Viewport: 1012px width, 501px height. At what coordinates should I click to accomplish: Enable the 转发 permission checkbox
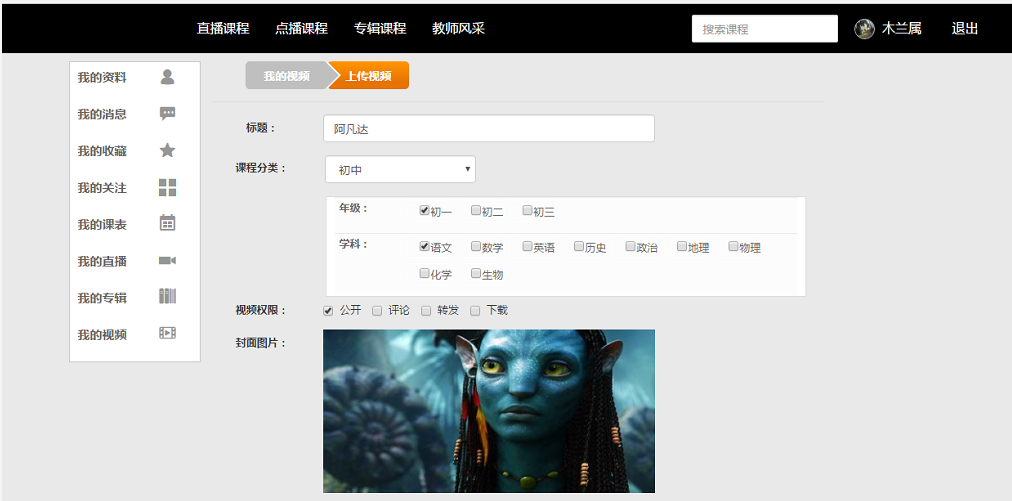pos(426,311)
